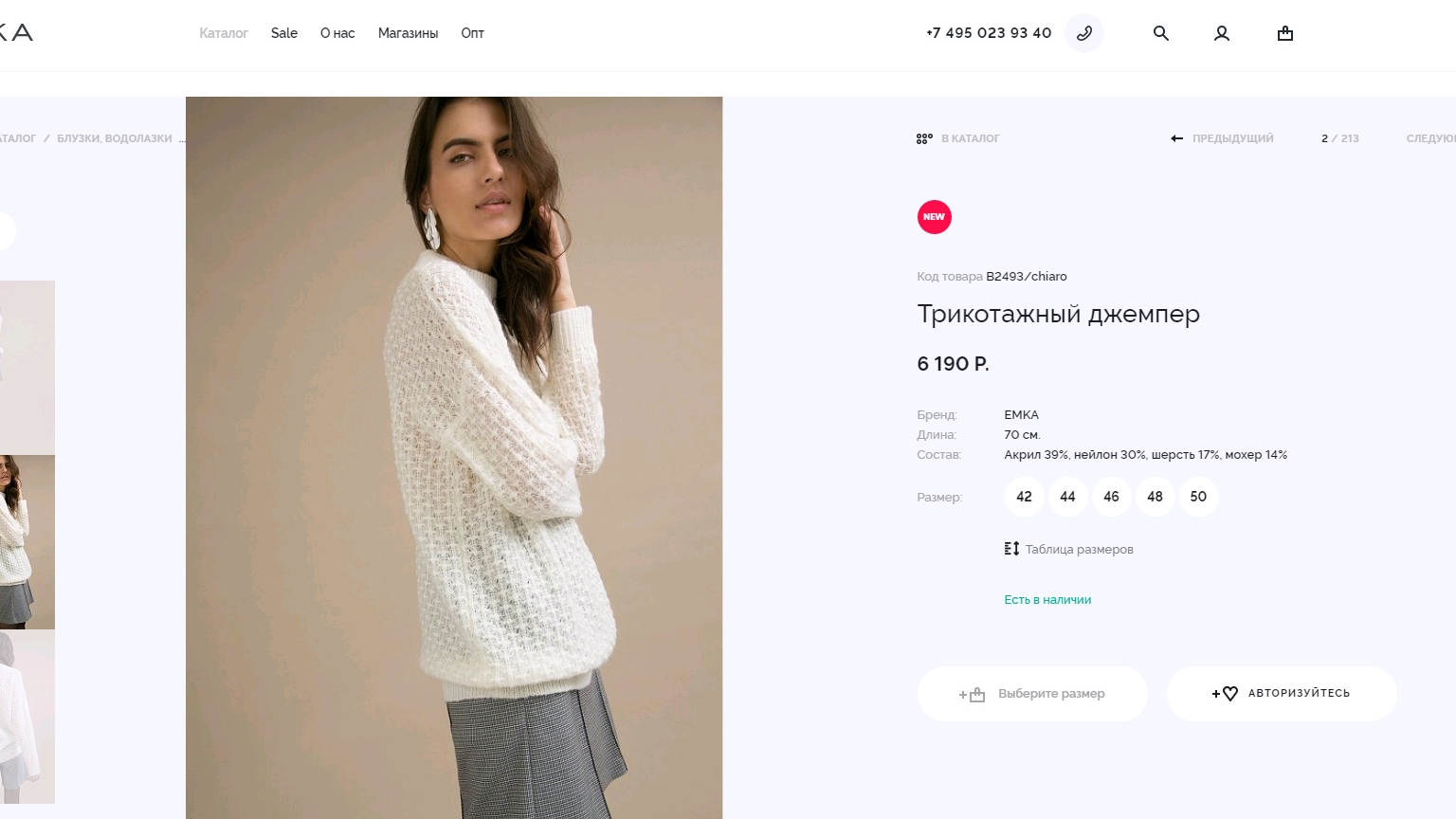Click the Блузки, водолазки breadcrumb

[x=115, y=138]
